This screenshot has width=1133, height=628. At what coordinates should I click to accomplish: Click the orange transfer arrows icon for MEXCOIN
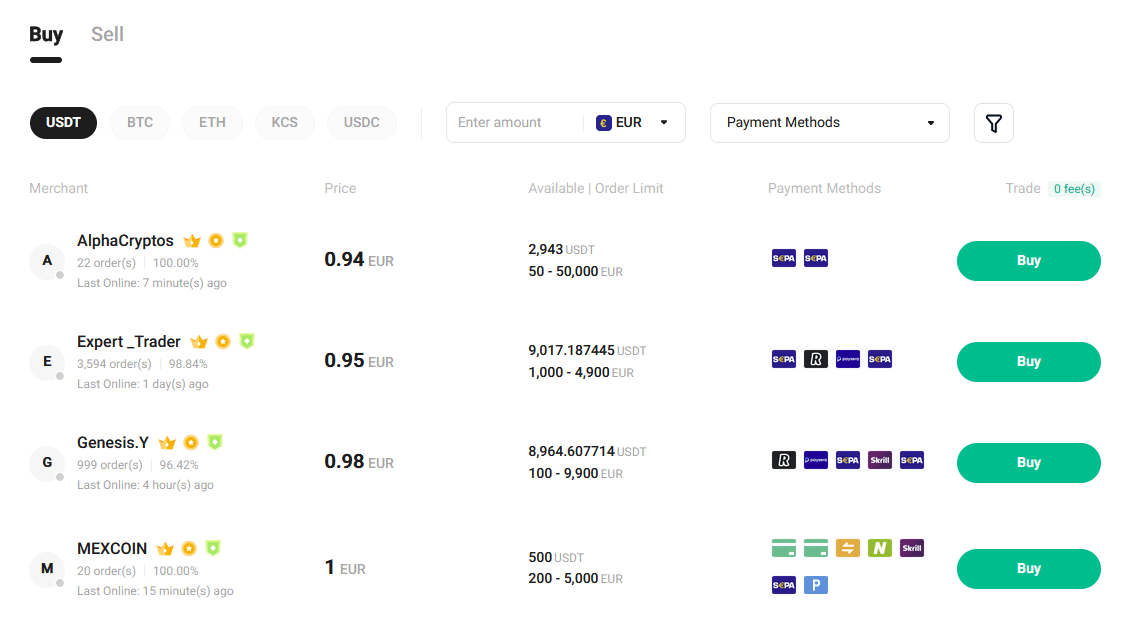(x=848, y=548)
